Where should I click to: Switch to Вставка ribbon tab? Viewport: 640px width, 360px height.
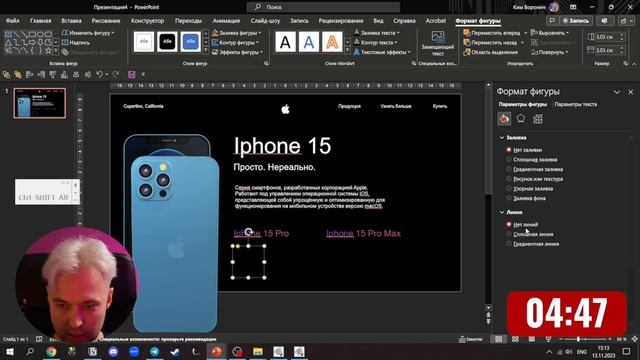point(71,20)
